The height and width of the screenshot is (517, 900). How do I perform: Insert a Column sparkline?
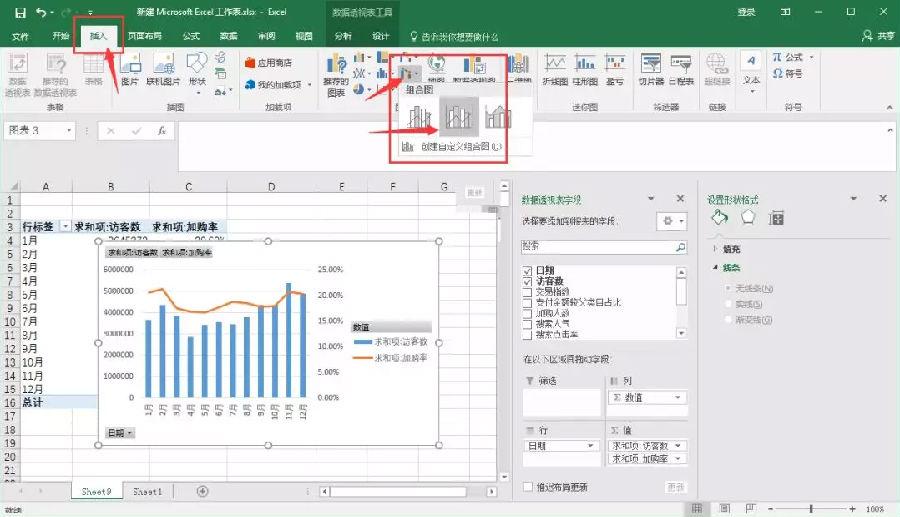(x=585, y=69)
